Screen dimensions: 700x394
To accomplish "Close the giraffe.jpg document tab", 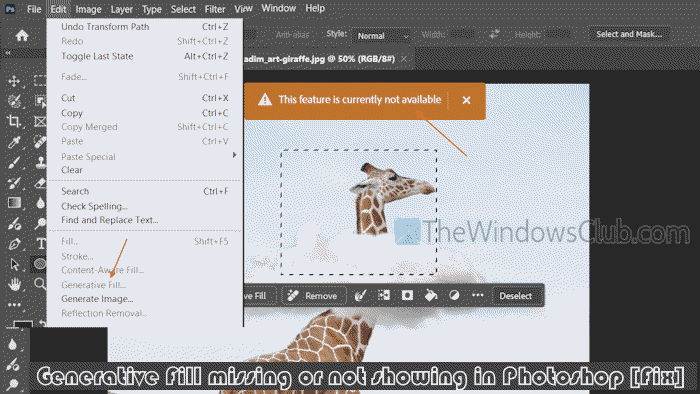I will [404, 59].
